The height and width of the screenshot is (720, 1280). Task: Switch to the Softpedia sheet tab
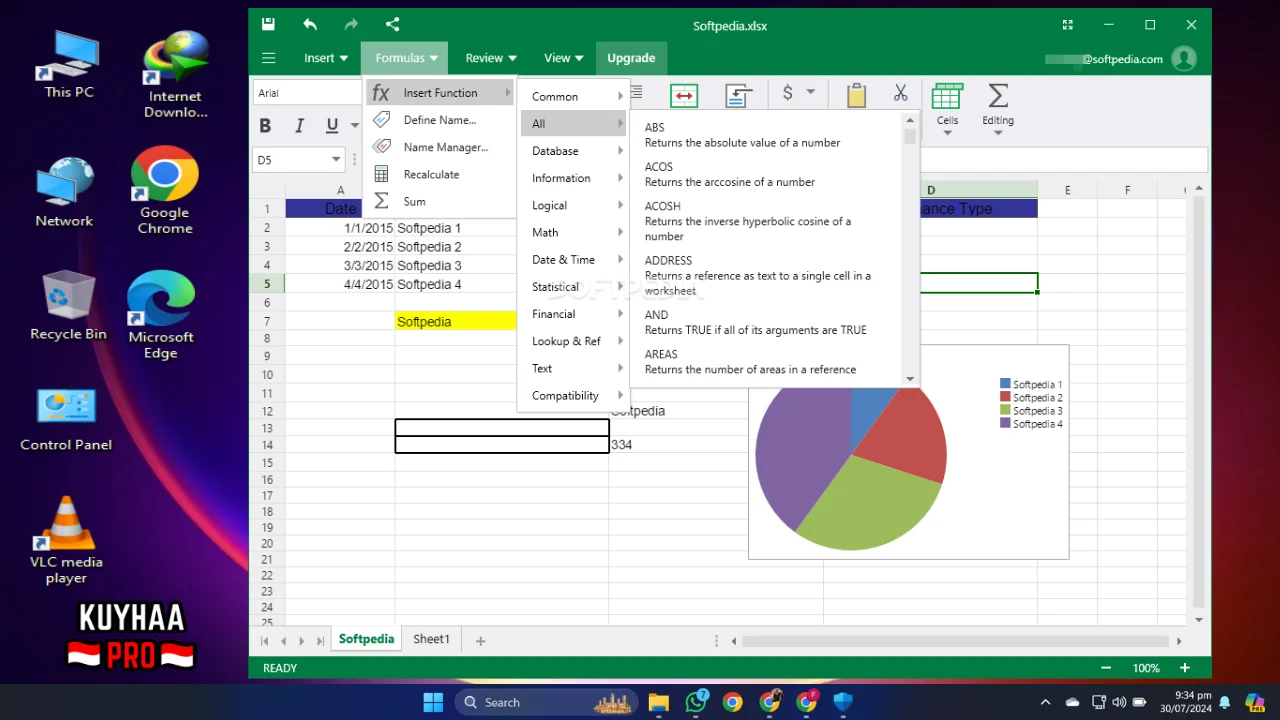pos(366,640)
